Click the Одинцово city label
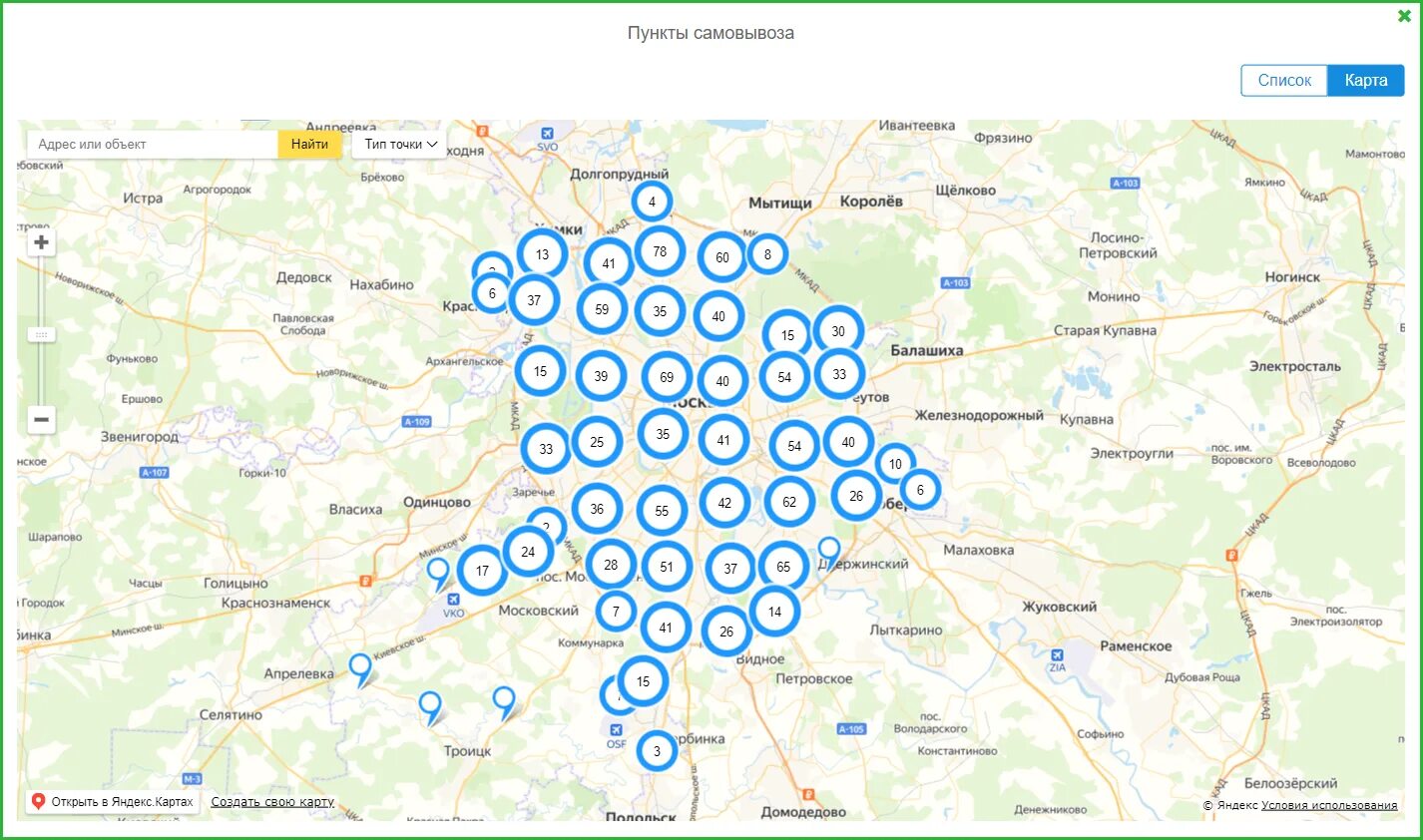 pos(436,503)
